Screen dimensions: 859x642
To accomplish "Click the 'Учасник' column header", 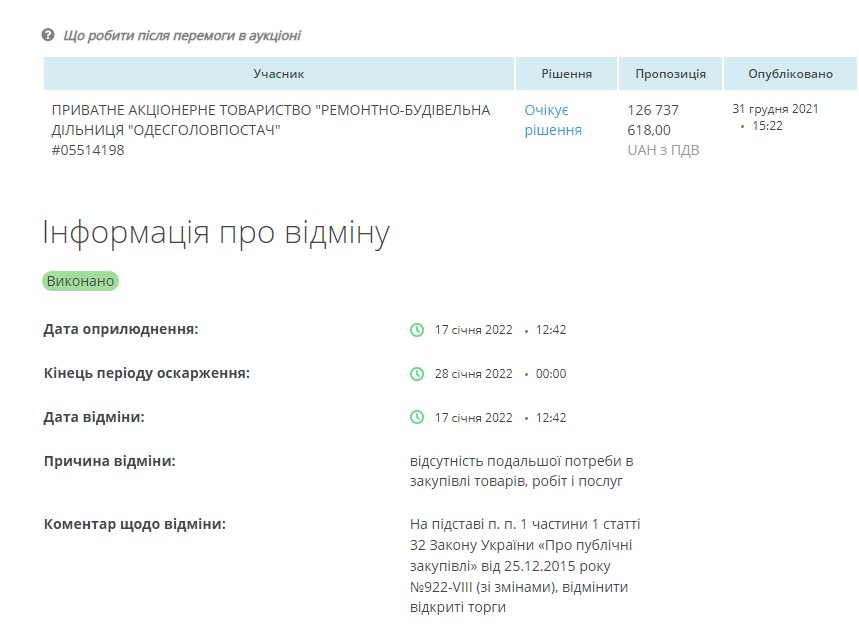I will click(x=279, y=74).
